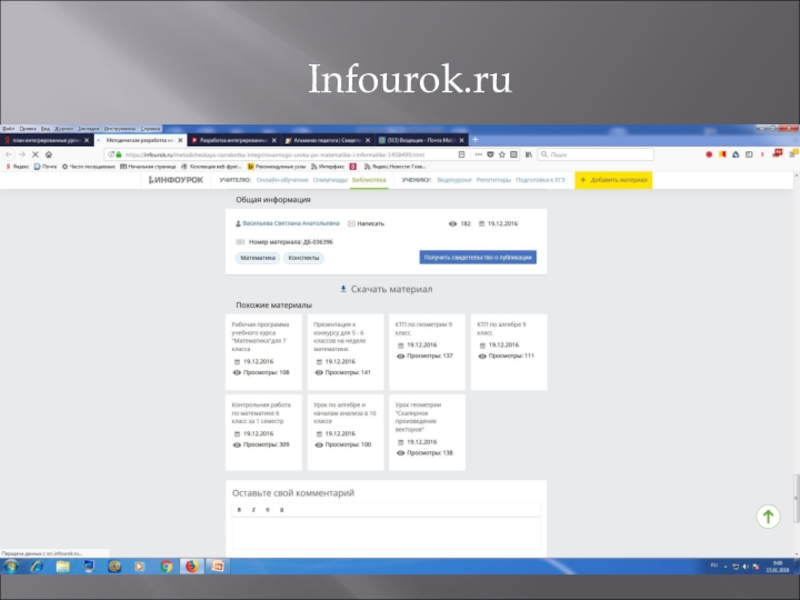Open the Windows Start menu
This screenshot has width=800, height=600.
point(11,566)
